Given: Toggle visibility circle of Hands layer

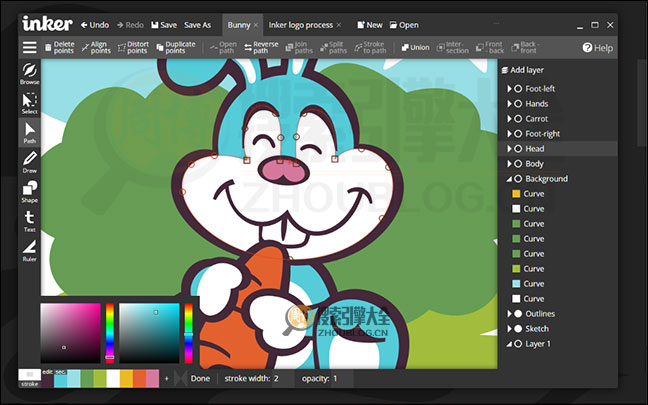Looking at the screenshot, I should point(518,104).
